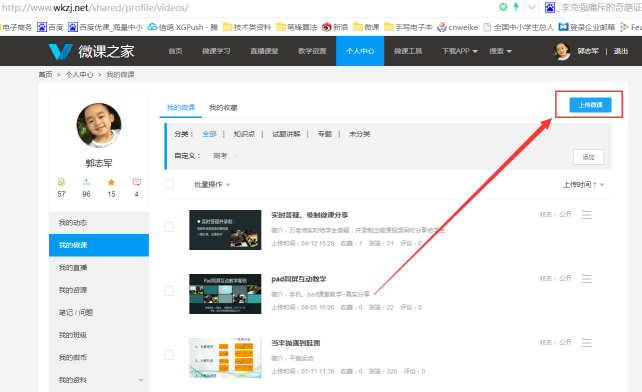Screen dimensions: 642x392
Task: Click the 添加 button
Action: 588,157
